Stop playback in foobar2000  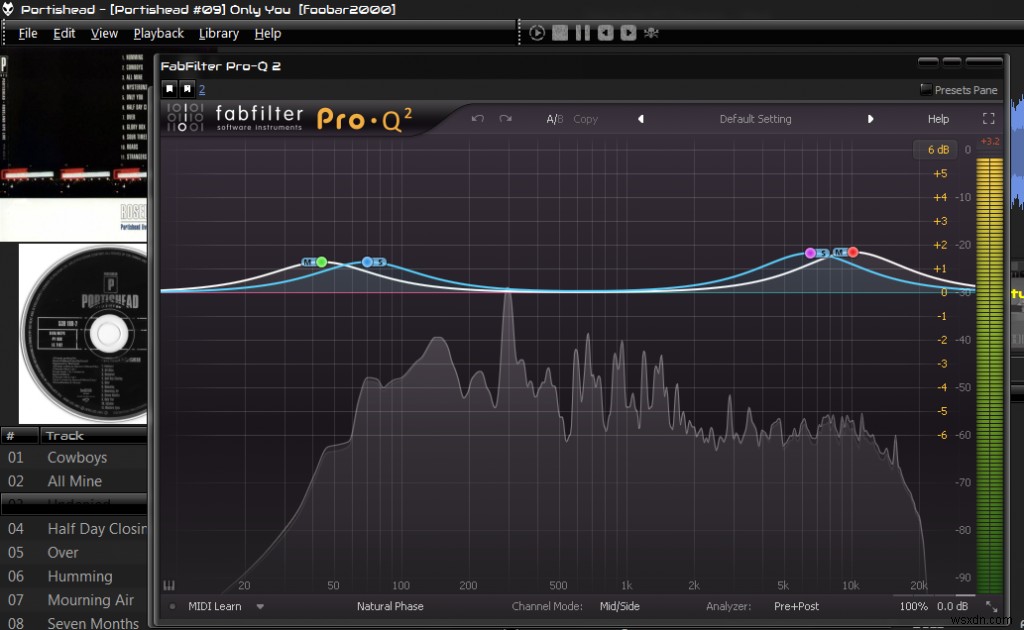coord(560,32)
